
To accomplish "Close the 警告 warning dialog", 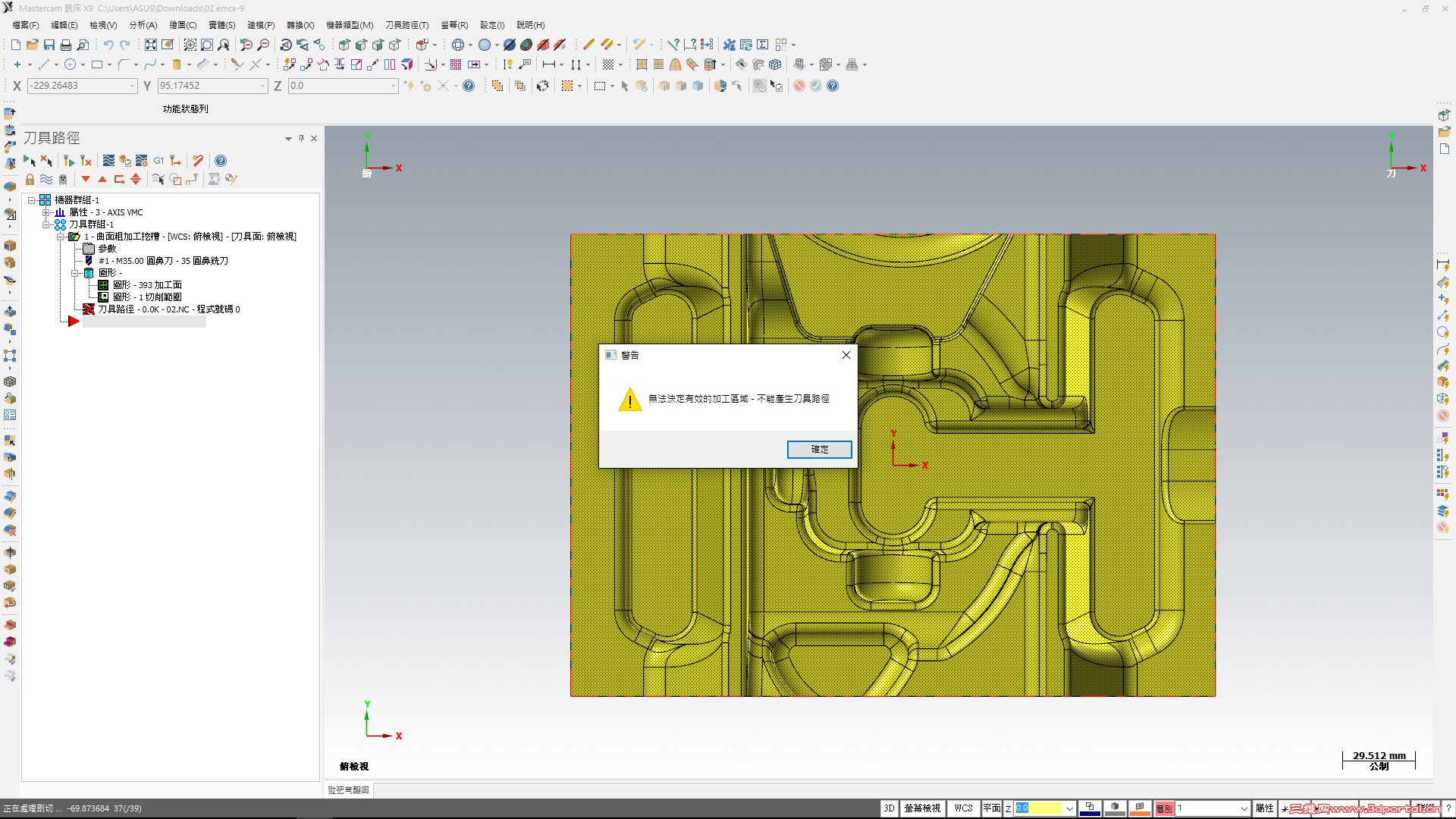I will point(846,355).
